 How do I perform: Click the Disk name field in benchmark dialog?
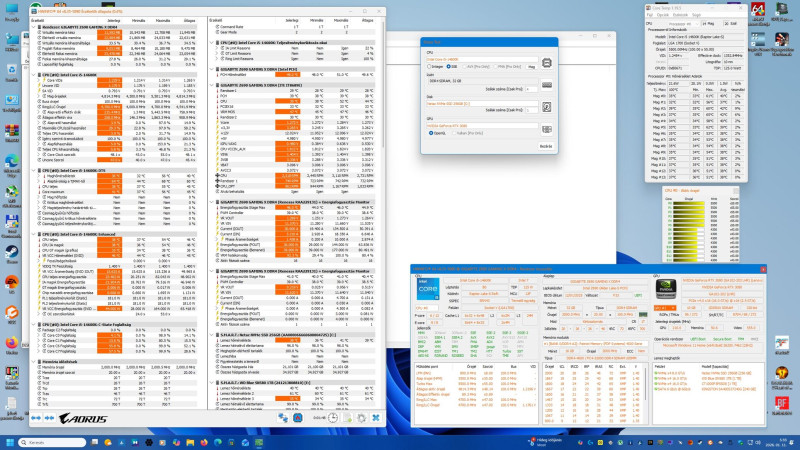pyautogui.click(x=482, y=104)
